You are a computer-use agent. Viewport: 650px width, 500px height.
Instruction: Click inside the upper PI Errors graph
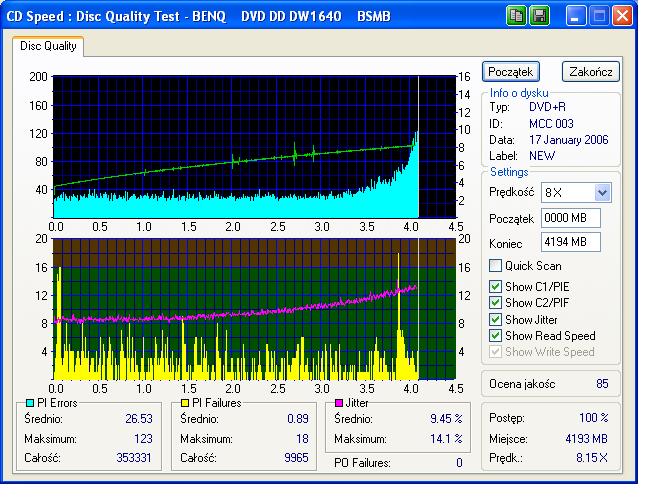click(x=255, y=147)
